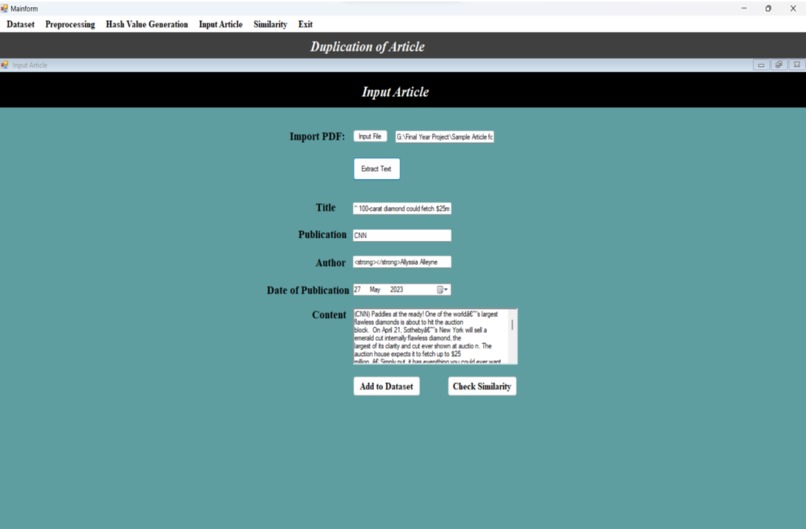The height and width of the screenshot is (529, 806).
Task: Click the Input Article child window icon
Action: click(5, 65)
